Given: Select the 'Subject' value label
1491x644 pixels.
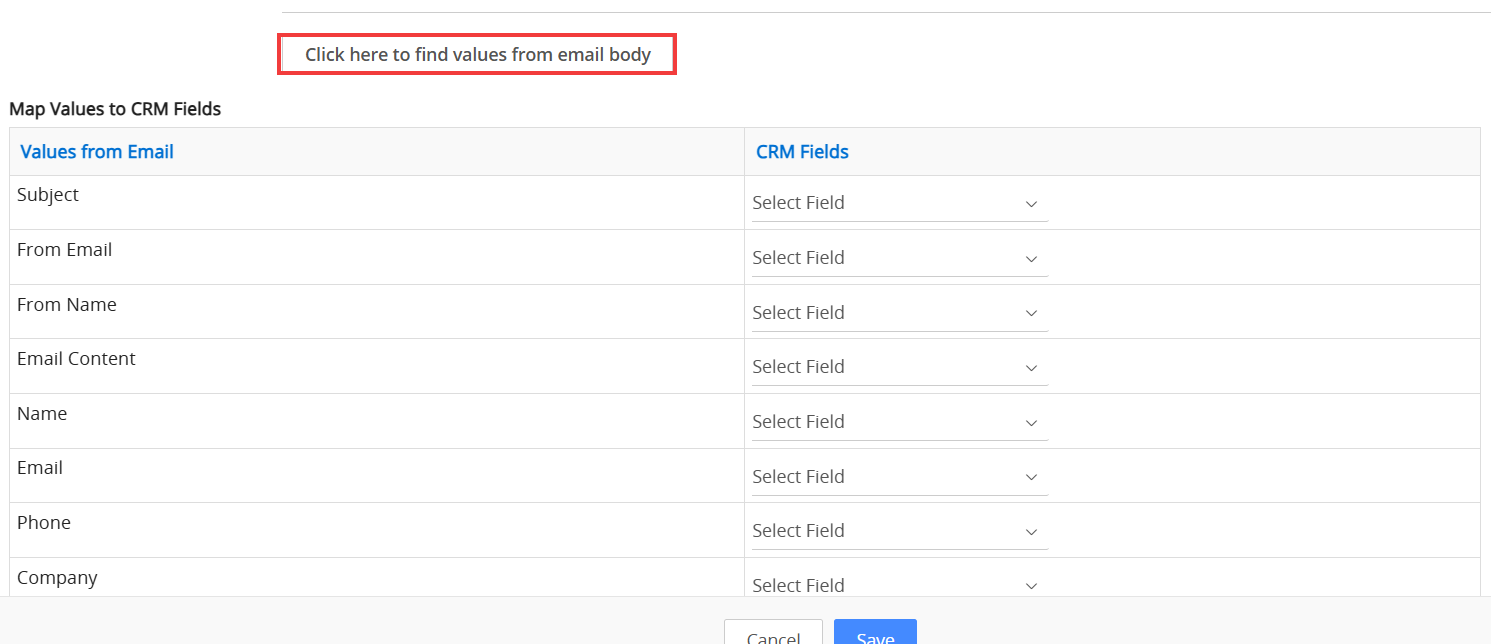Looking at the screenshot, I should 48,195.
